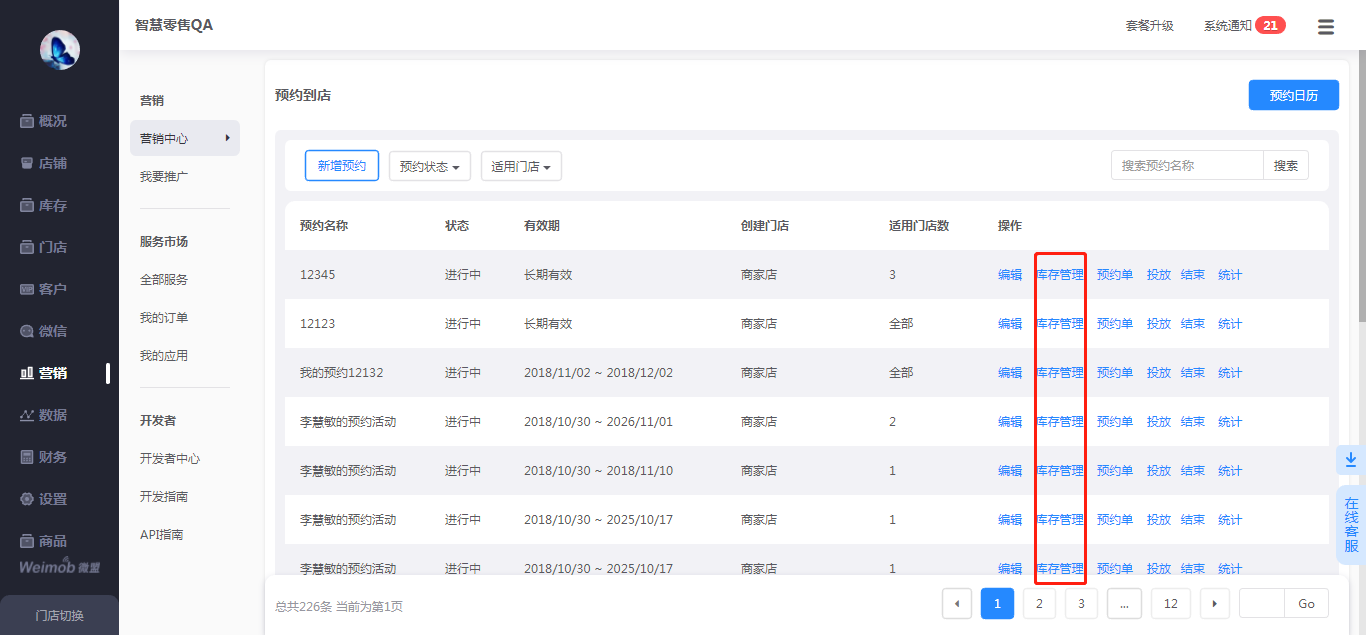
Task: Click the 我的预约12132 reservation name
Action: (x=342, y=373)
